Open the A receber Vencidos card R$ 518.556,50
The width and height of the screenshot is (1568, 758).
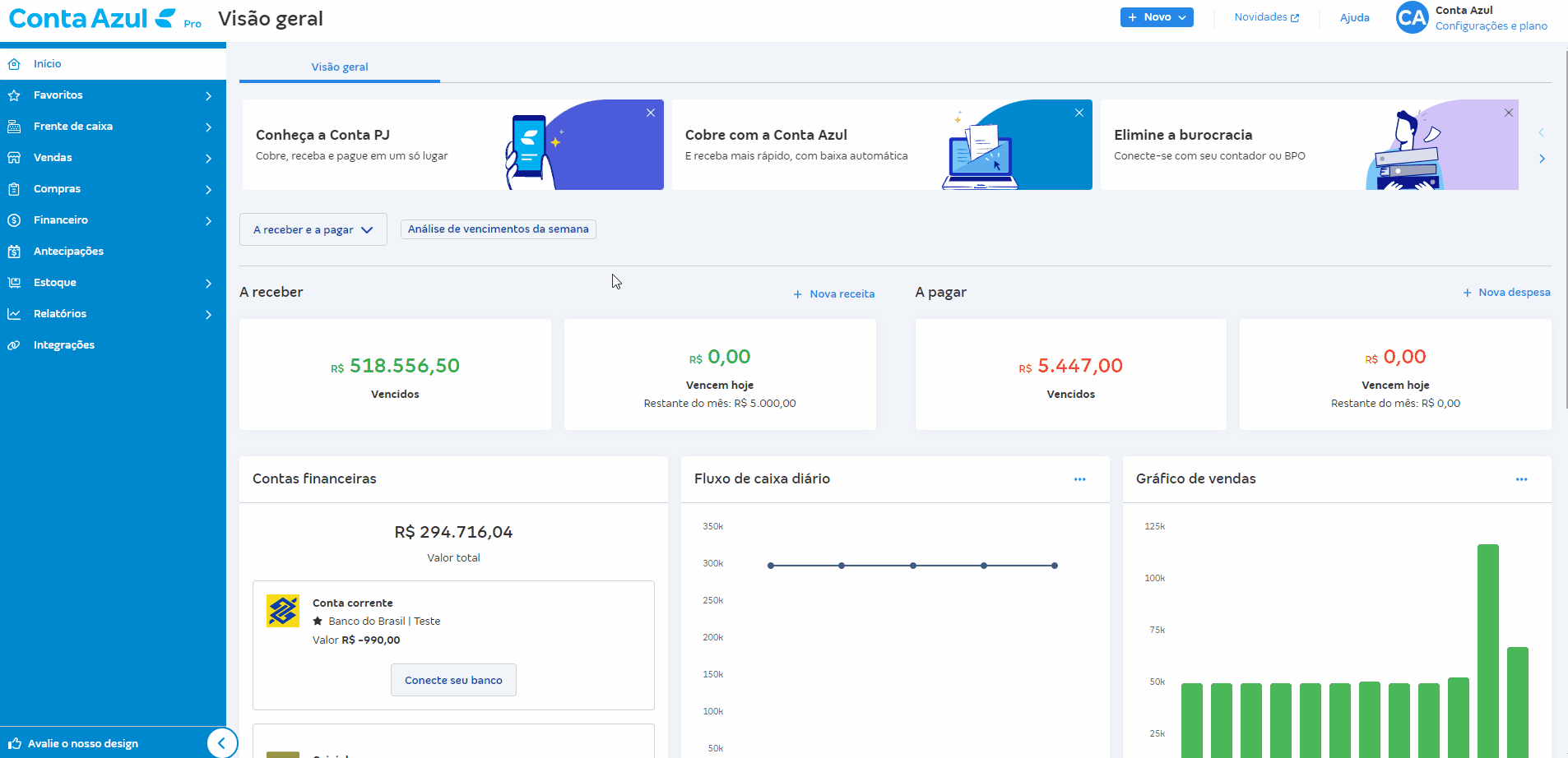click(x=395, y=375)
